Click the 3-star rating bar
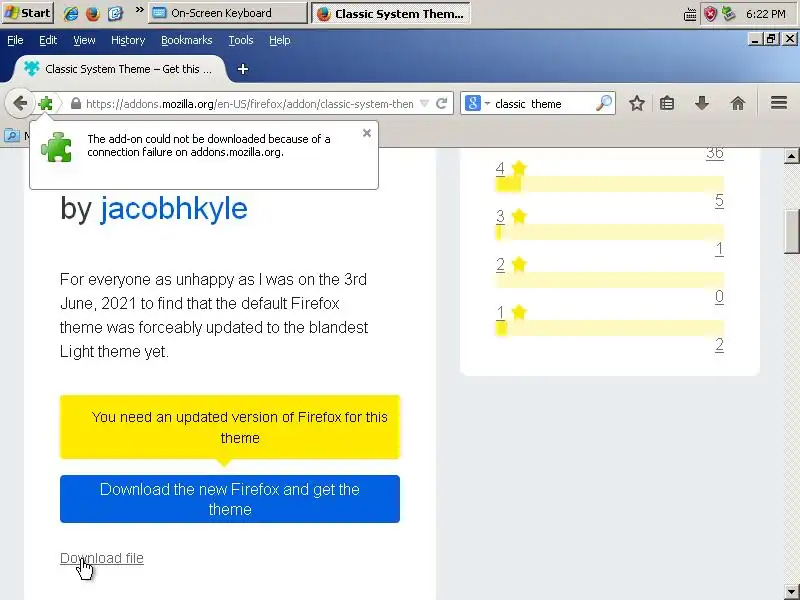Viewport: 800px width, 600px height. click(610, 232)
